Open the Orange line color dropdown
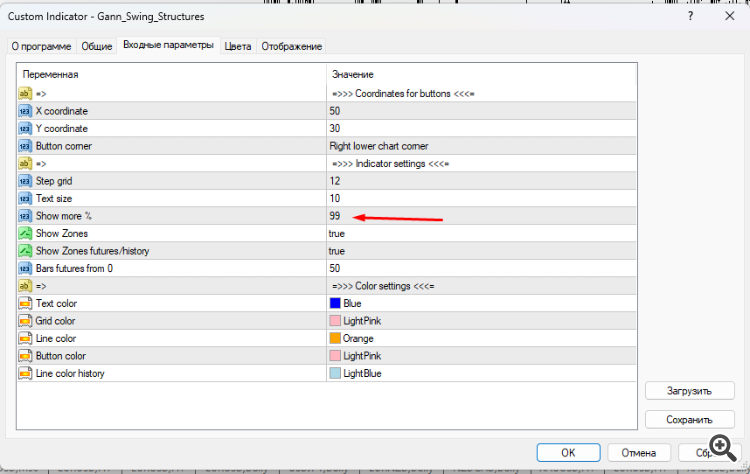The width and height of the screenshot is (750, 474). click(481, 339)
